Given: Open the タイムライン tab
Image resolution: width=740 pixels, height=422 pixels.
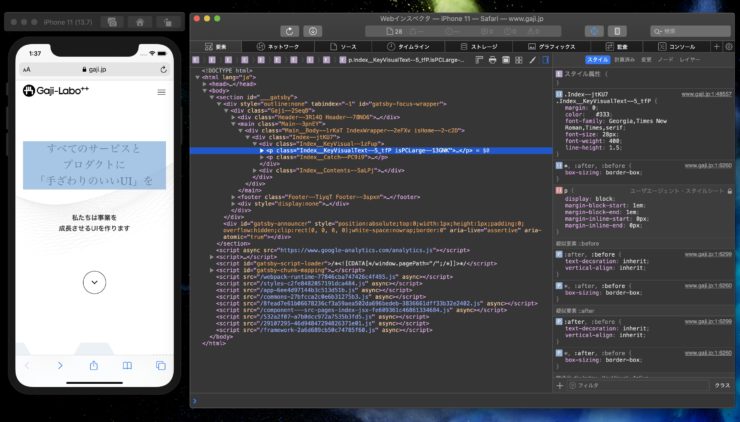Looking at the screenshot, I should click(408, 47).
